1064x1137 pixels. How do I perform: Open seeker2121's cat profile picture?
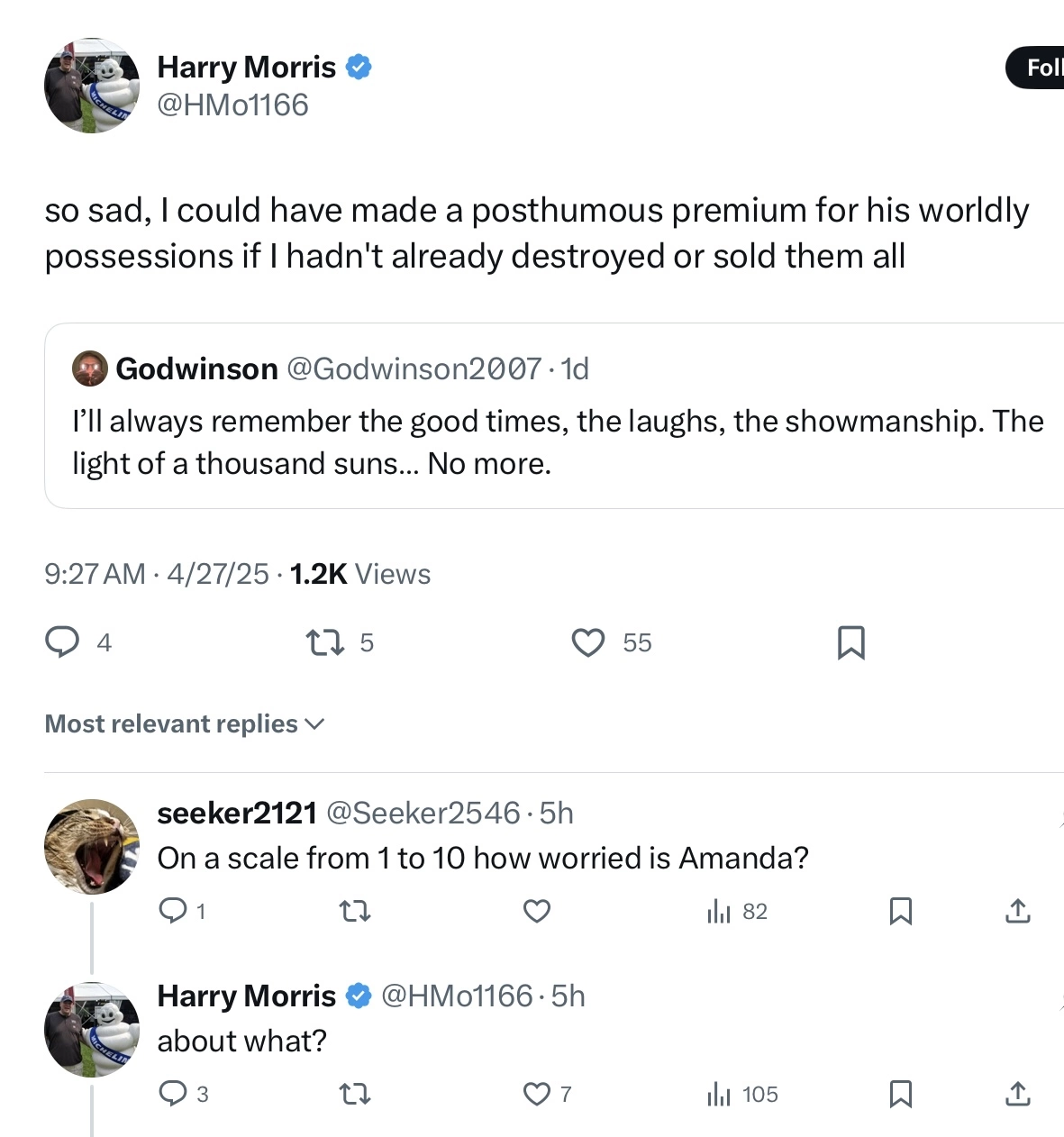[x=92, y=846]
